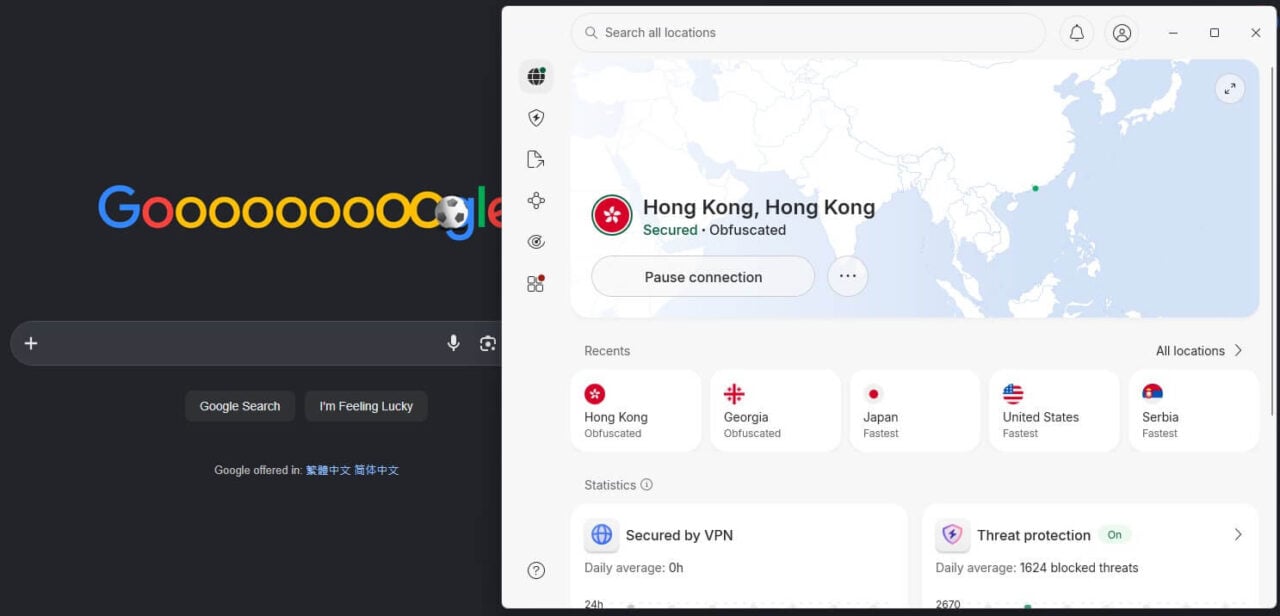Click the VPN window vertical scrollbar
1280x616 pixels.
pyautogui.click(x=1272, y=240)
